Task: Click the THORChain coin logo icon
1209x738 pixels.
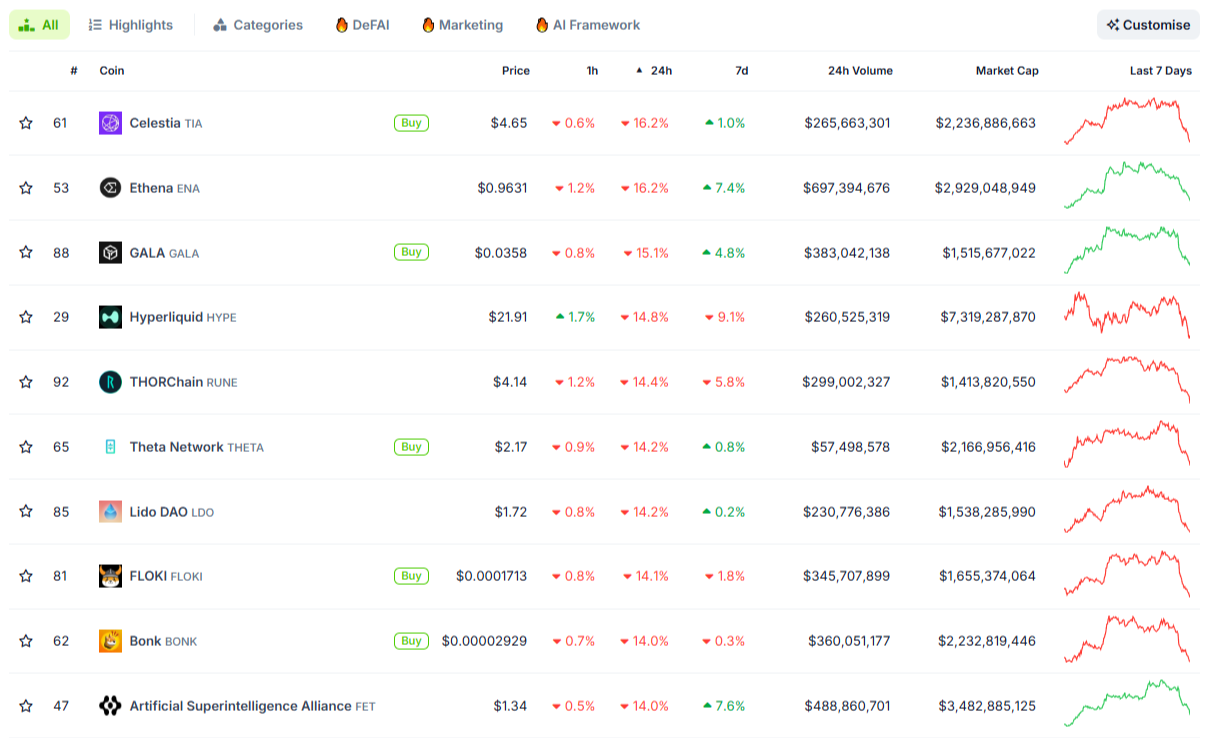Action: [110, 382]
